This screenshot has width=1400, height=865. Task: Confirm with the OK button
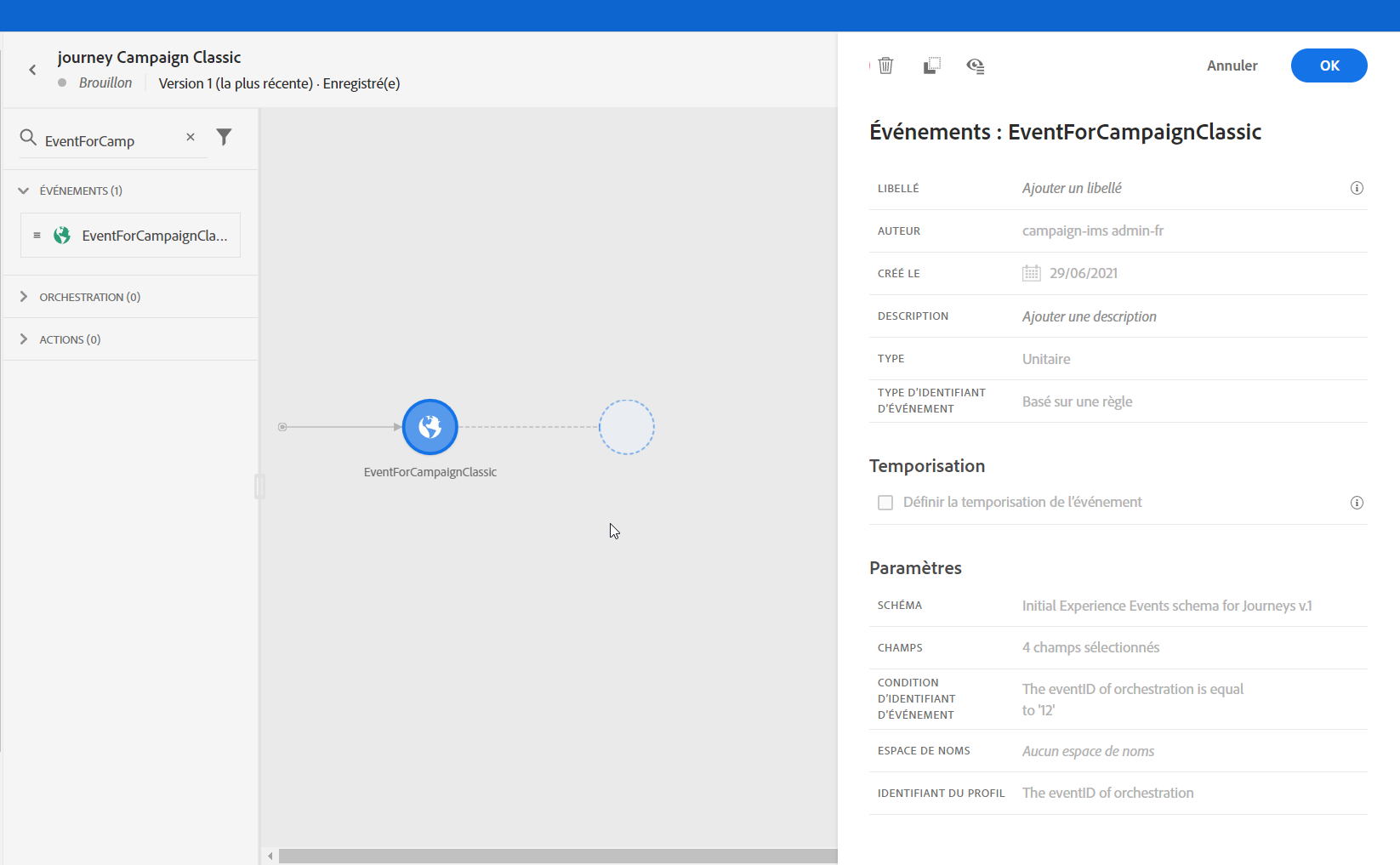tap(1329, 65)
